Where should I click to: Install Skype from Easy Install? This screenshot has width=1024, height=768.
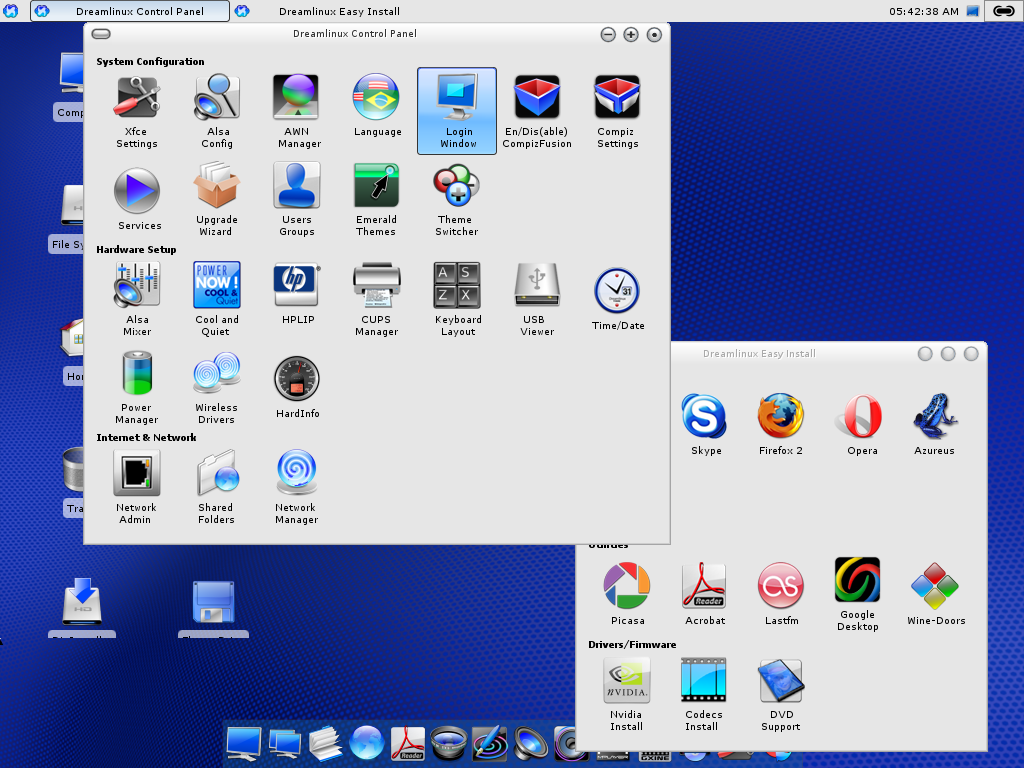[x=705, y=424]
